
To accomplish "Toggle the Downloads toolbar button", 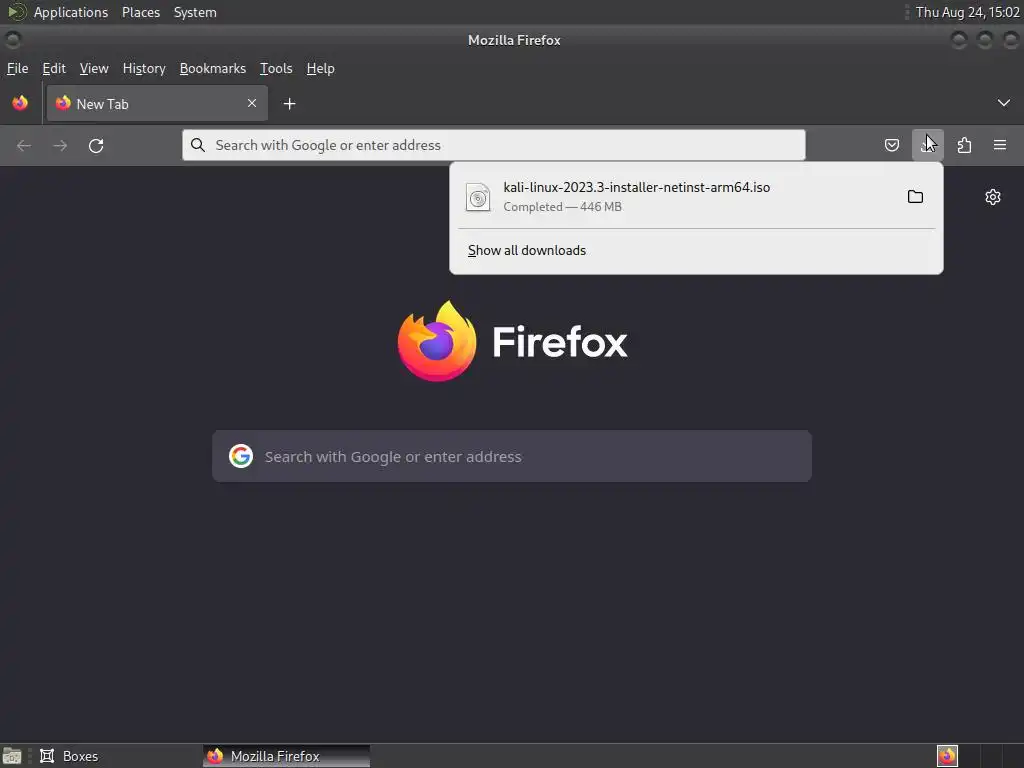I will coord(927,145).
